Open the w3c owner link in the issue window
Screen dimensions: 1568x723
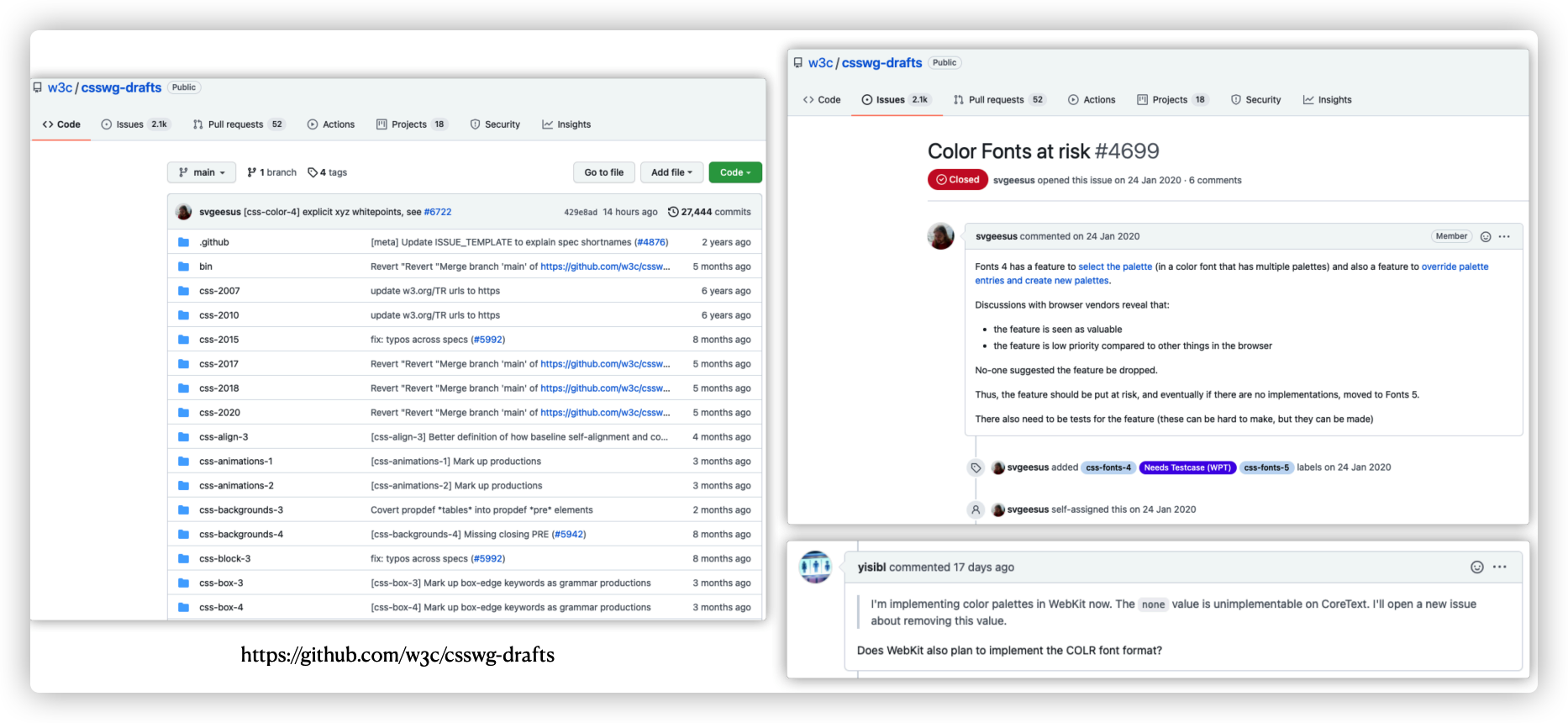(820, 63)
